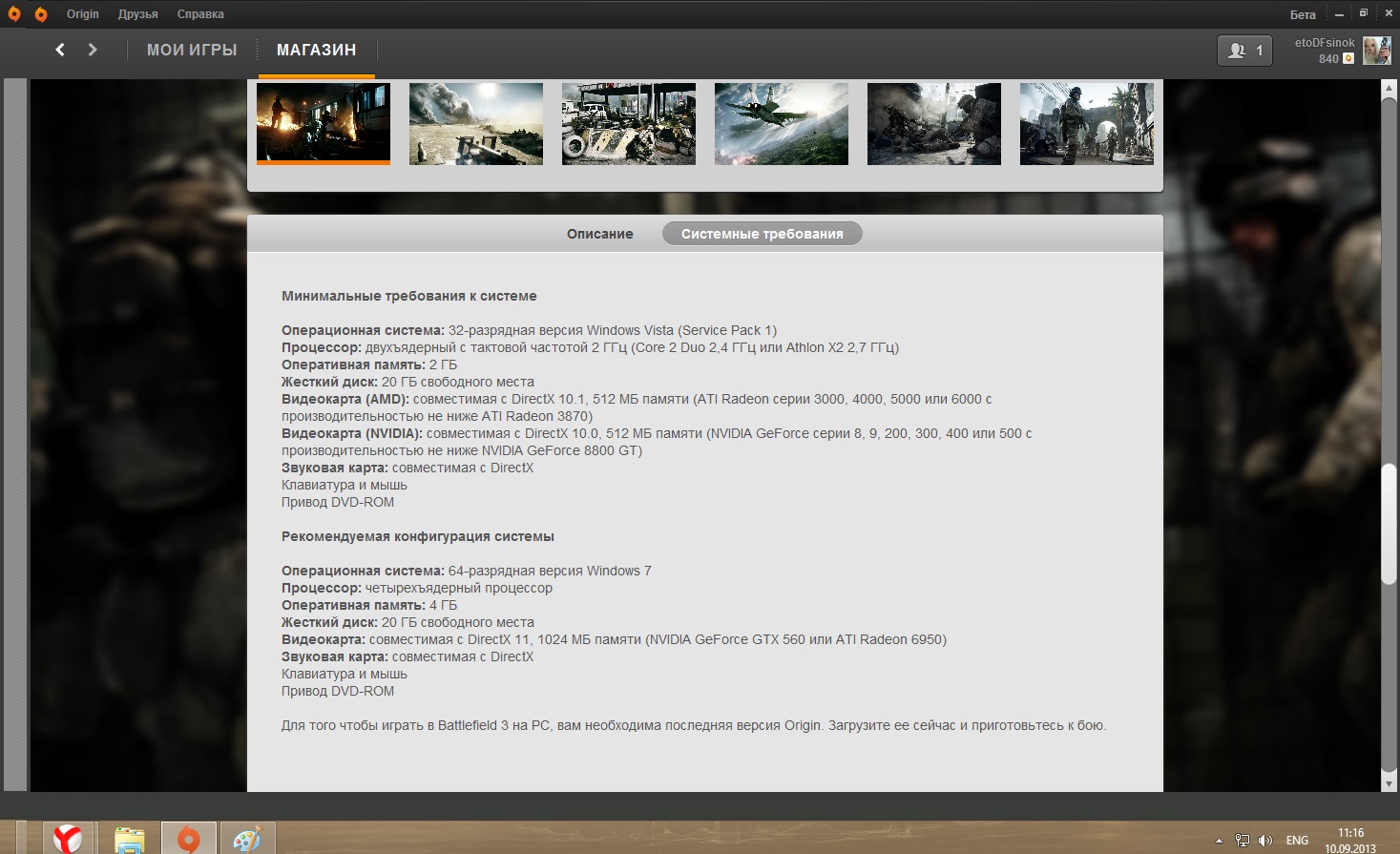The width and height of the screenshot is (1400, 854).
Task: Click the line mentioning DirectX 11, 1024 МБ памяти
Action: click(615, 639)
